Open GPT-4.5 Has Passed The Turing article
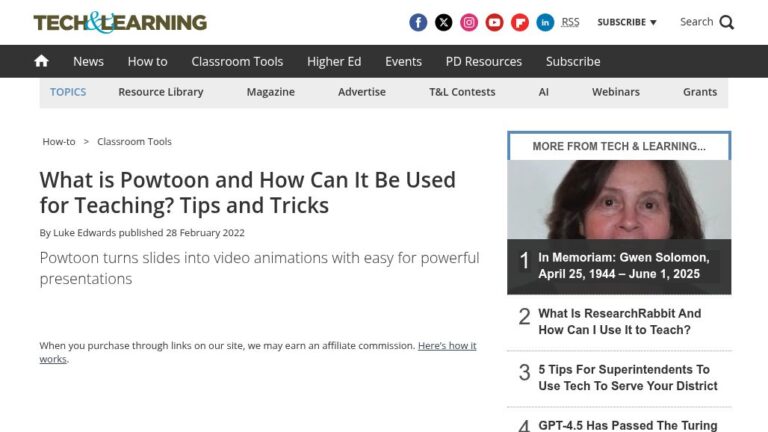The height and width of the screenshot is (432, 768). point(627,425)
